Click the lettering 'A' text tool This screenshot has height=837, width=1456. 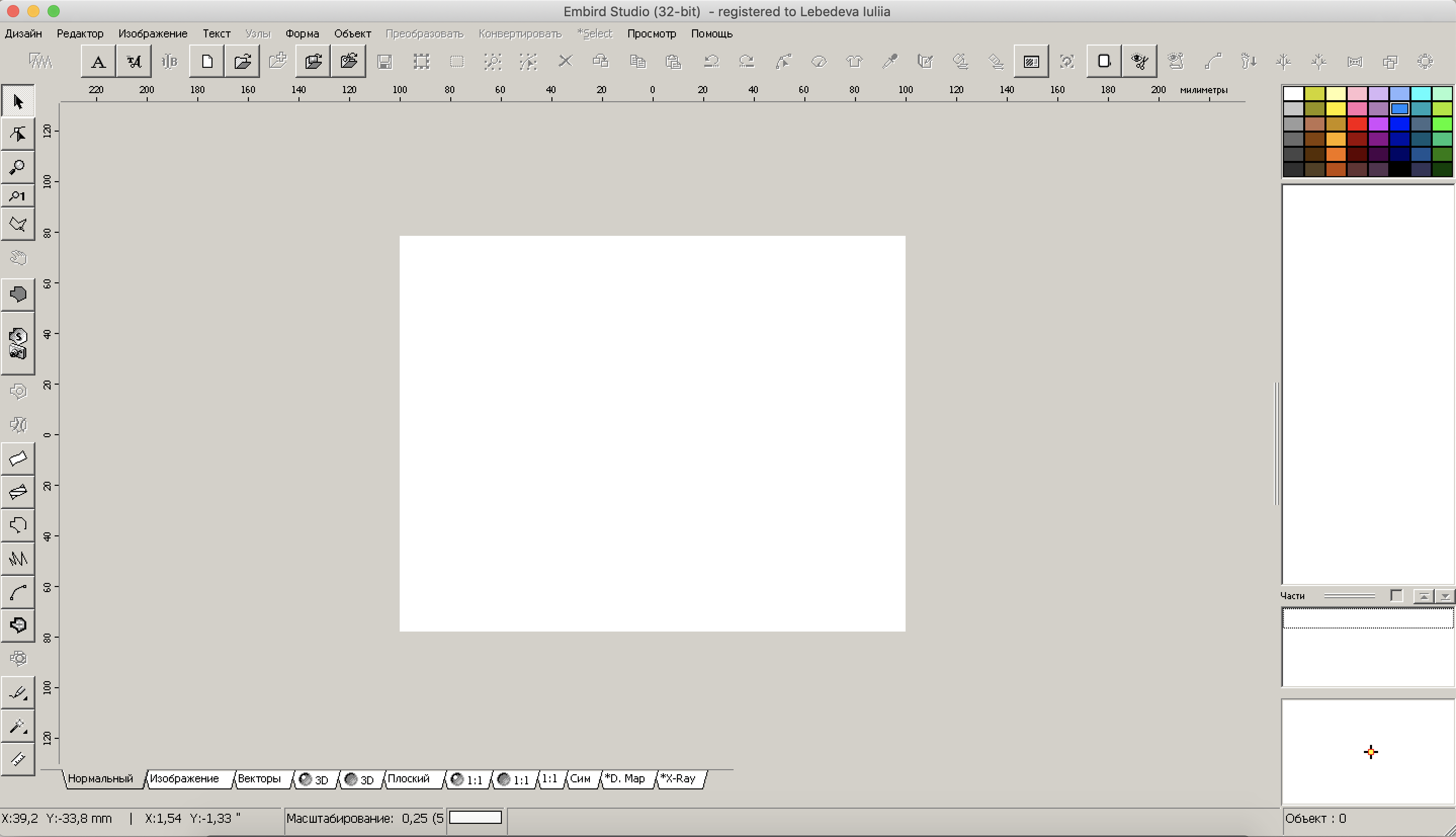tap(98, 62)
